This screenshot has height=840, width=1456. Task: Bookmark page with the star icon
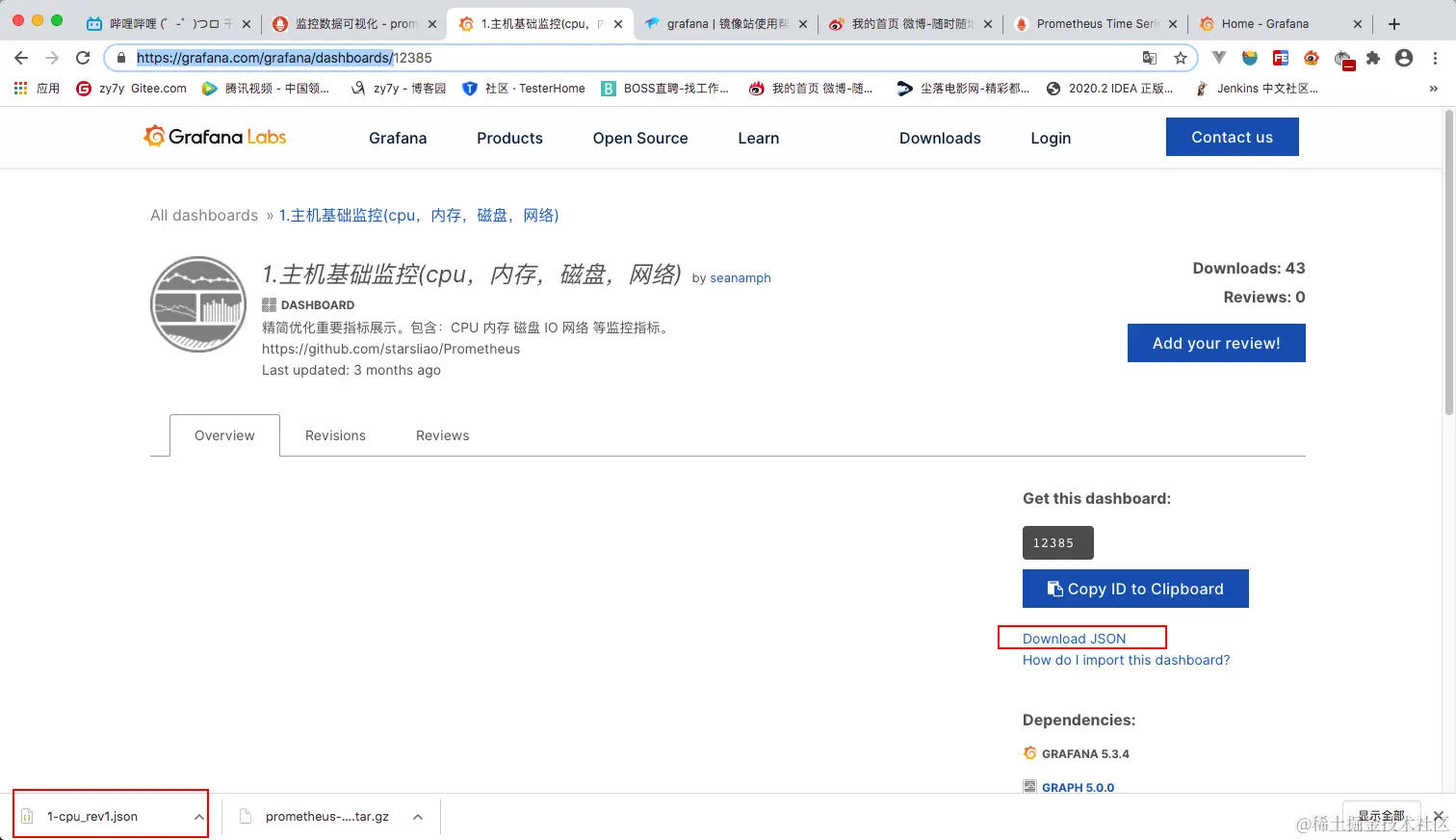1181,58
